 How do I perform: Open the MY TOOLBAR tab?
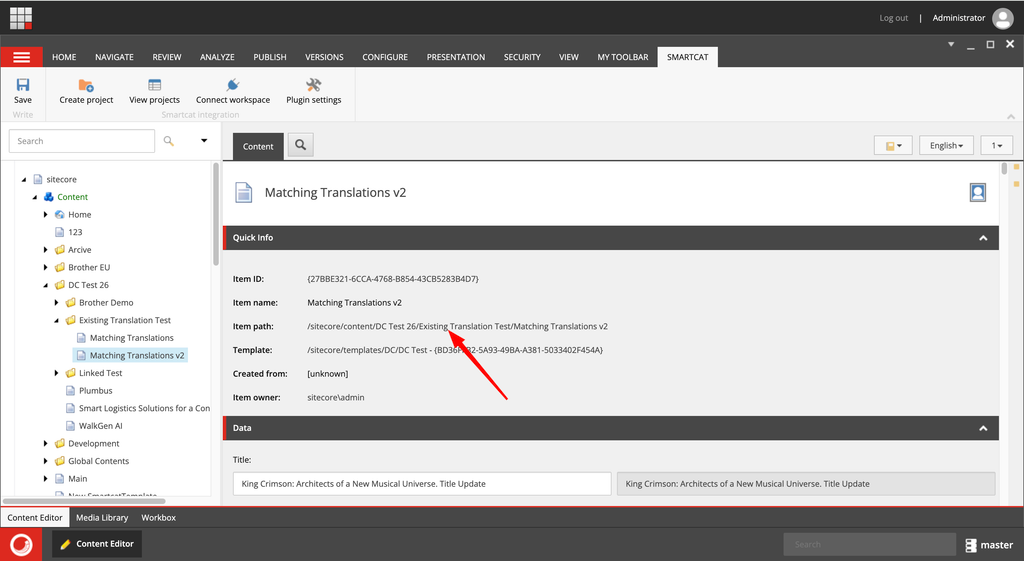[x=622, y=57]
